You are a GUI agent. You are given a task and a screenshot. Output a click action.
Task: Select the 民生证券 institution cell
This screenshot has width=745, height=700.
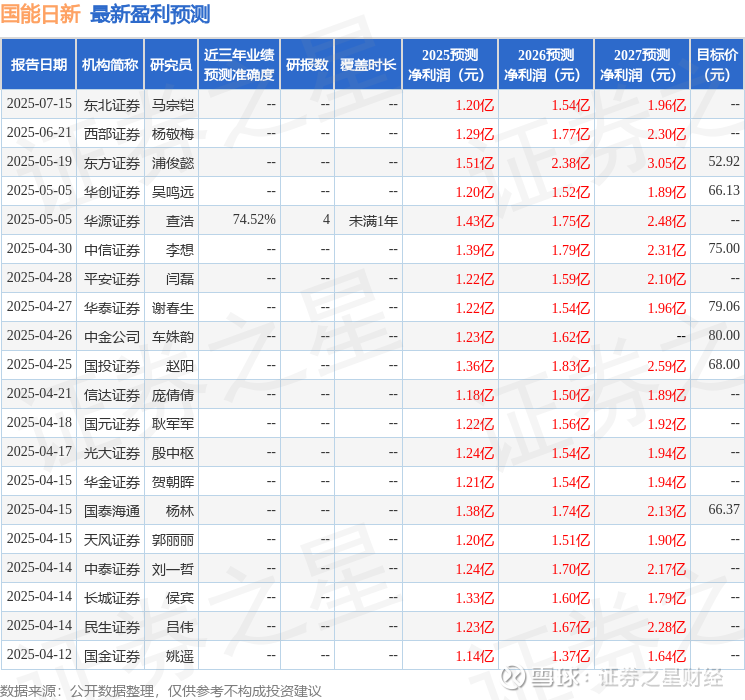coord(112,627)
